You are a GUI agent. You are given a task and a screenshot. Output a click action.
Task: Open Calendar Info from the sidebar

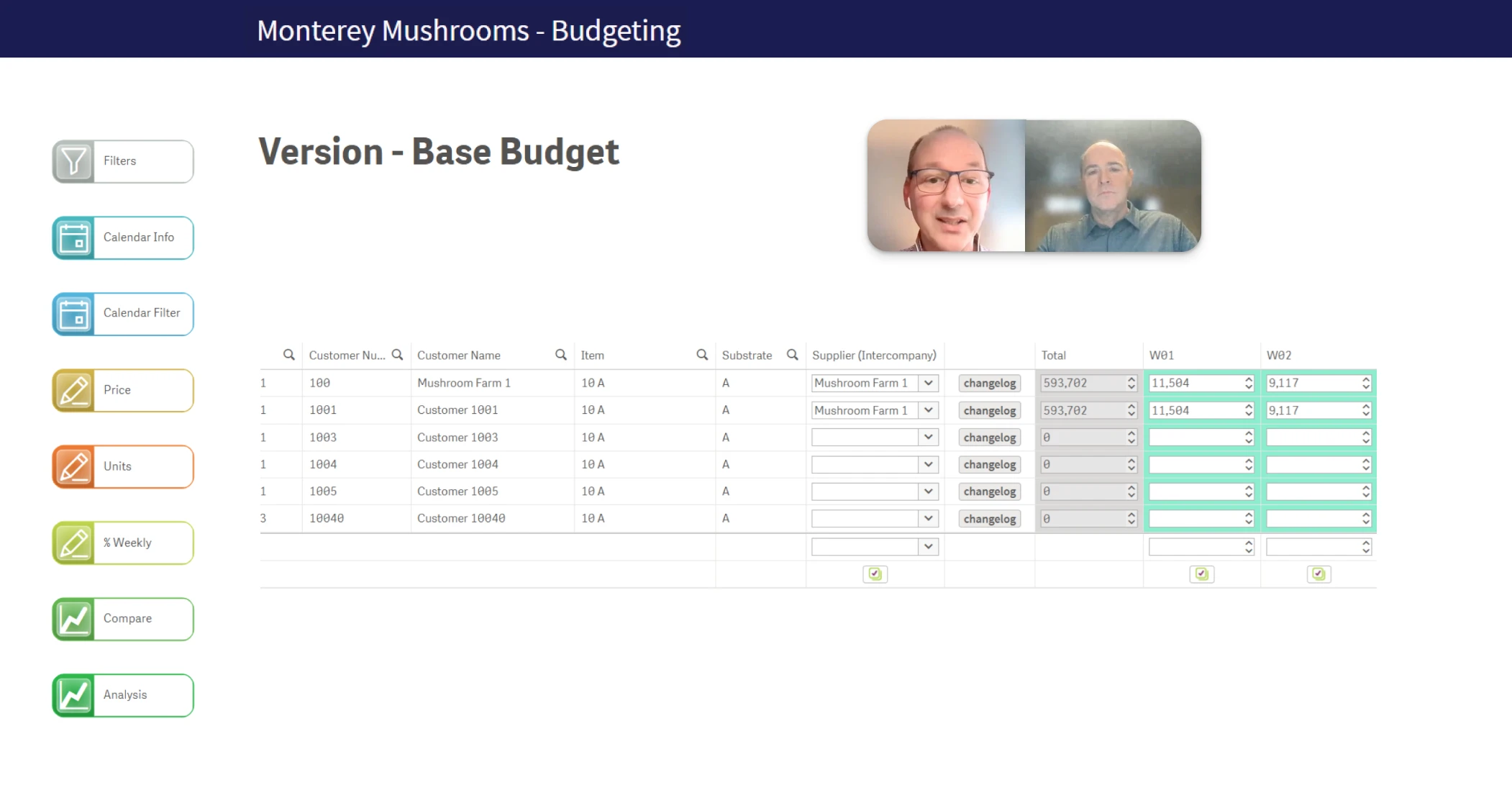(123, 237)
